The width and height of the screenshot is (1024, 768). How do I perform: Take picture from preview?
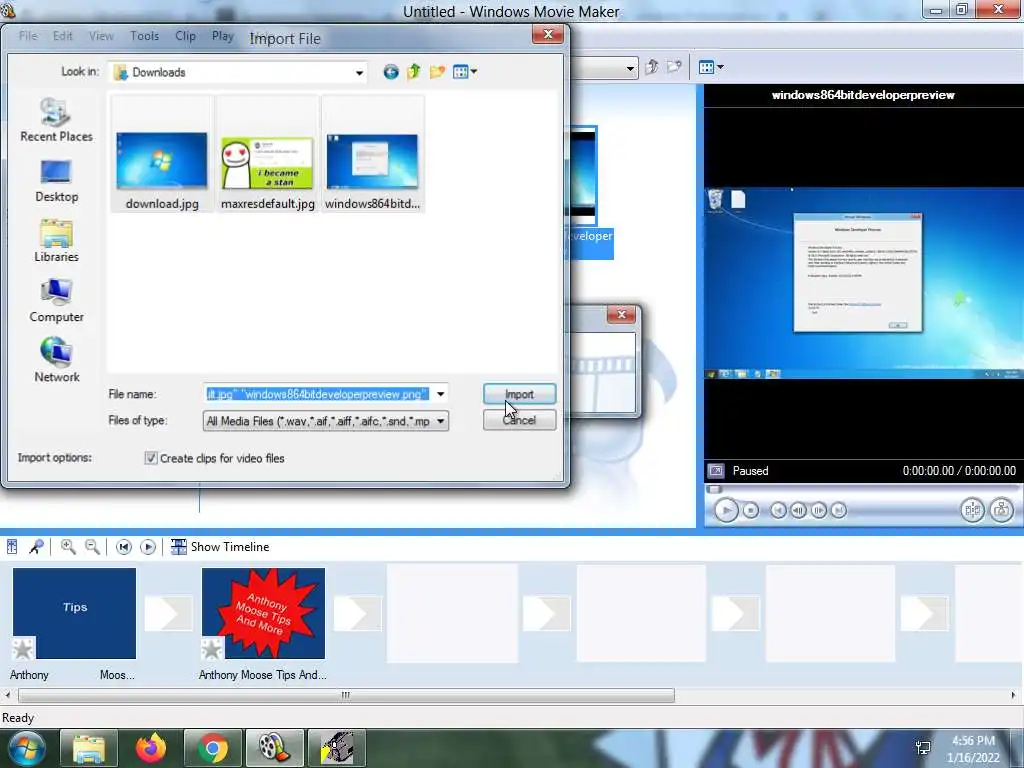1001,510
